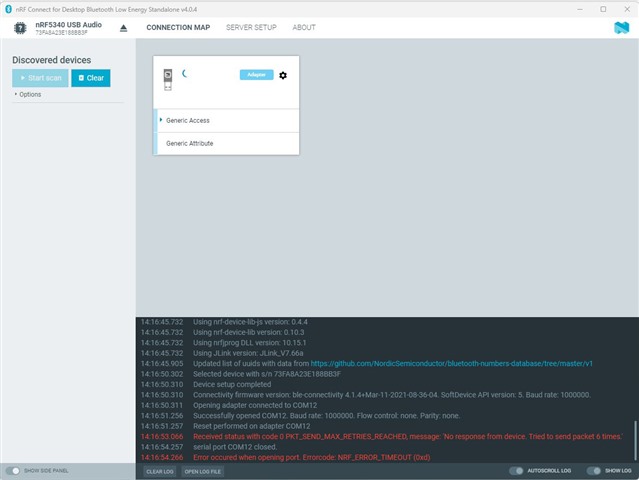Maximize the nRF Connect window
The image size is (639, 480).
pyautogui.click(x=603, y=9)
